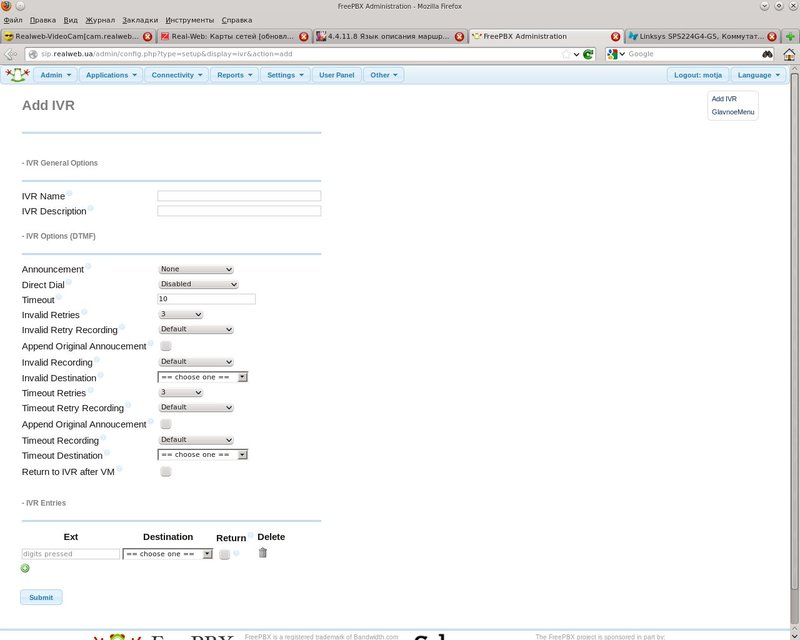The image size is (800, 640).
Task: Enable Return to IVR after VM
Action: tap(165, 472)
